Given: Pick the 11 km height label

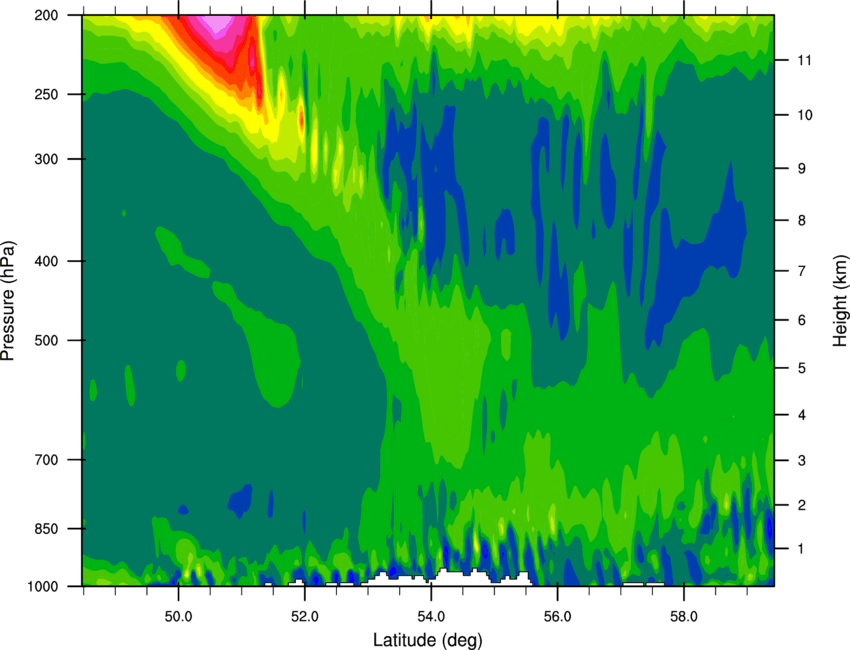Looking at the screenshot, I should pyautogui.click(x=805, y=60).
